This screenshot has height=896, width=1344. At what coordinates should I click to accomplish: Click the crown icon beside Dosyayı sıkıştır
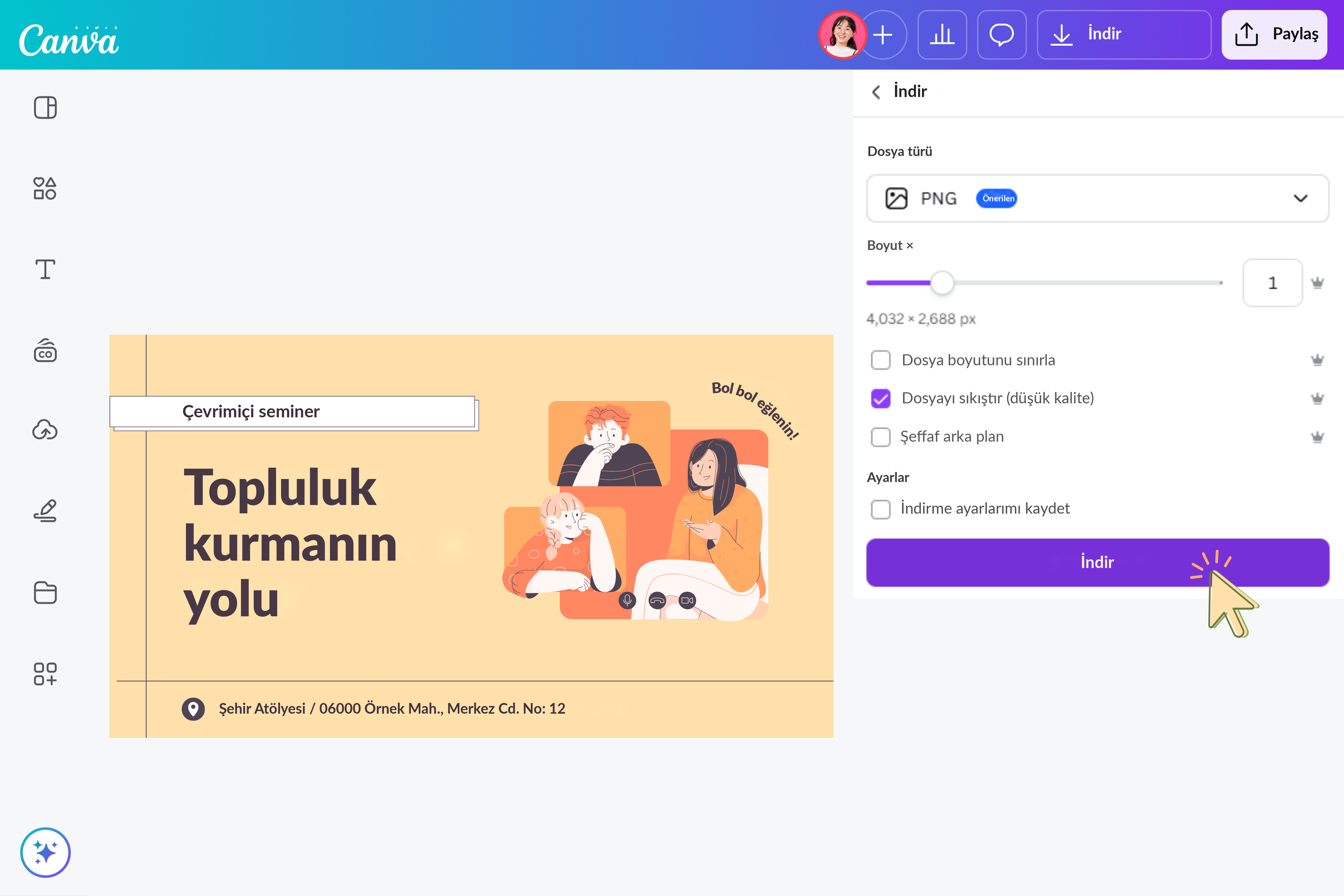[x=1318, y=398]
